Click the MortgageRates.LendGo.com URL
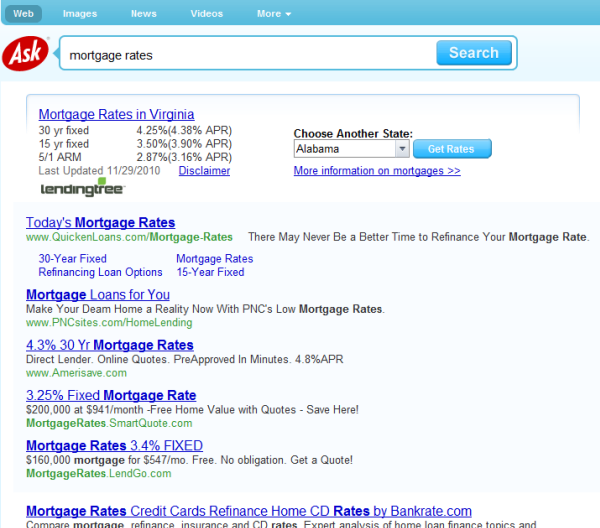The width and height of the screenshot is (600, 528). click(99, 473)
